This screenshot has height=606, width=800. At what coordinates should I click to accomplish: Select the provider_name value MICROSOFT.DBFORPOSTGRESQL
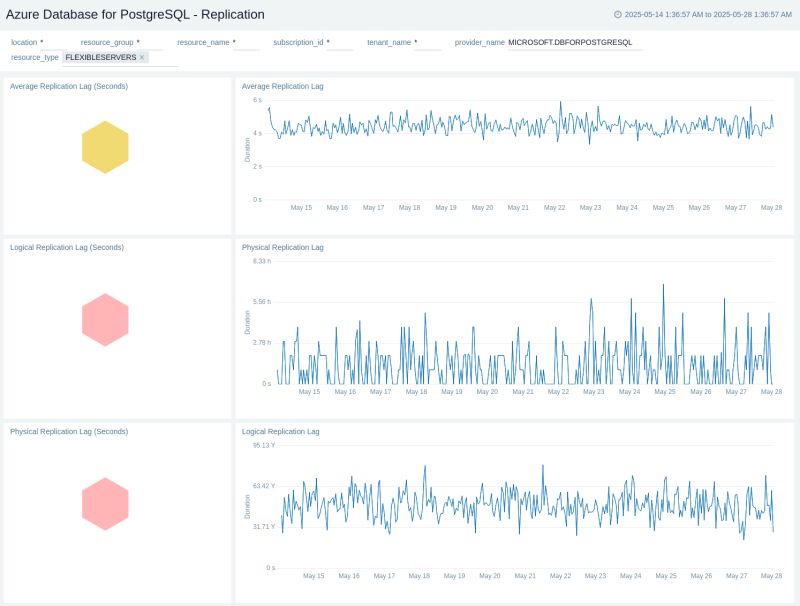[x=570, y=42]
